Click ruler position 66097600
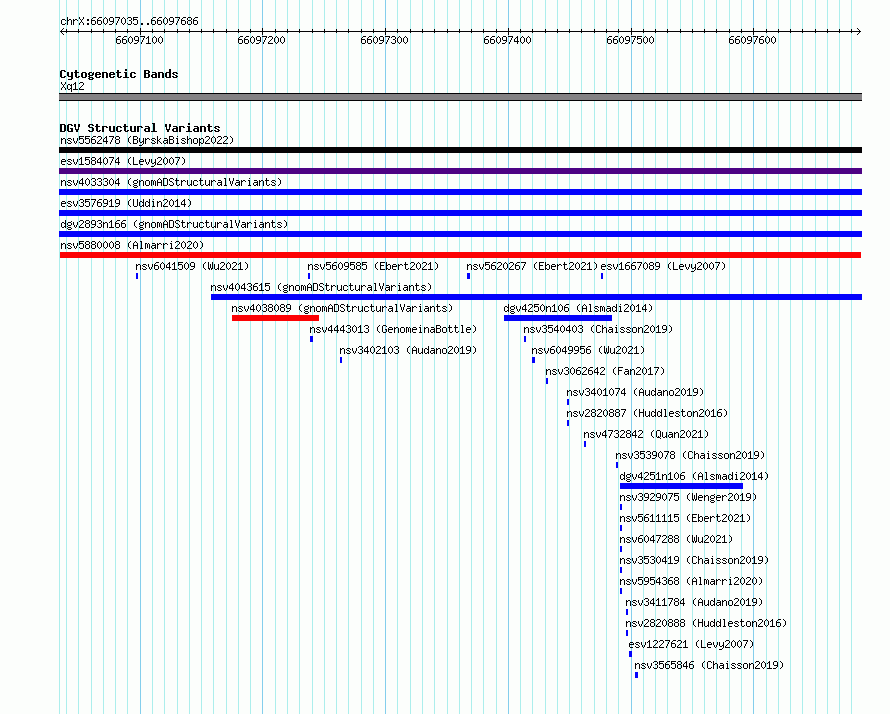This screenshot has width=890, height=714. click(x=752, y=40)
